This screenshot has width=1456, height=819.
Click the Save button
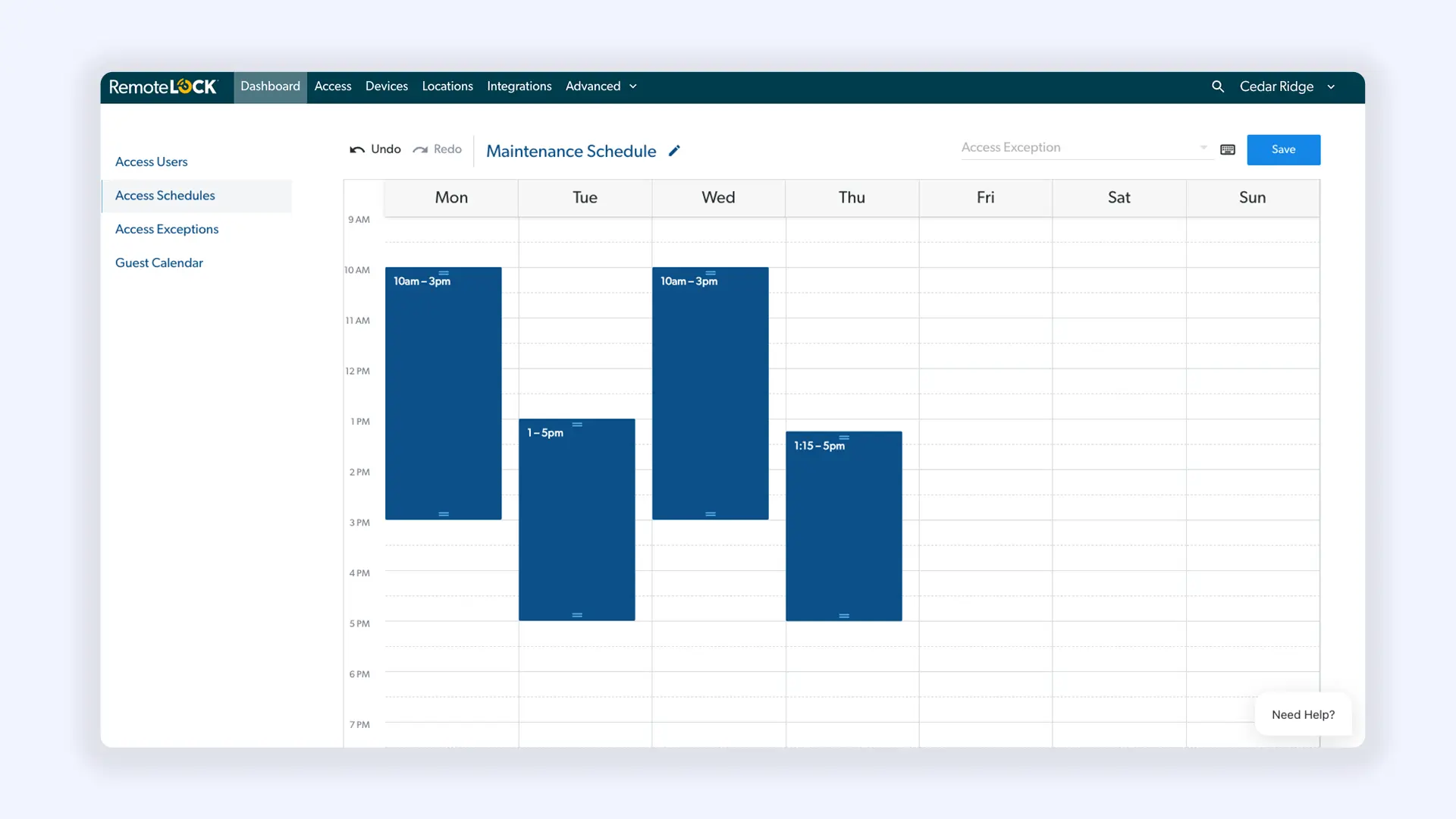tap(1283, 149)
